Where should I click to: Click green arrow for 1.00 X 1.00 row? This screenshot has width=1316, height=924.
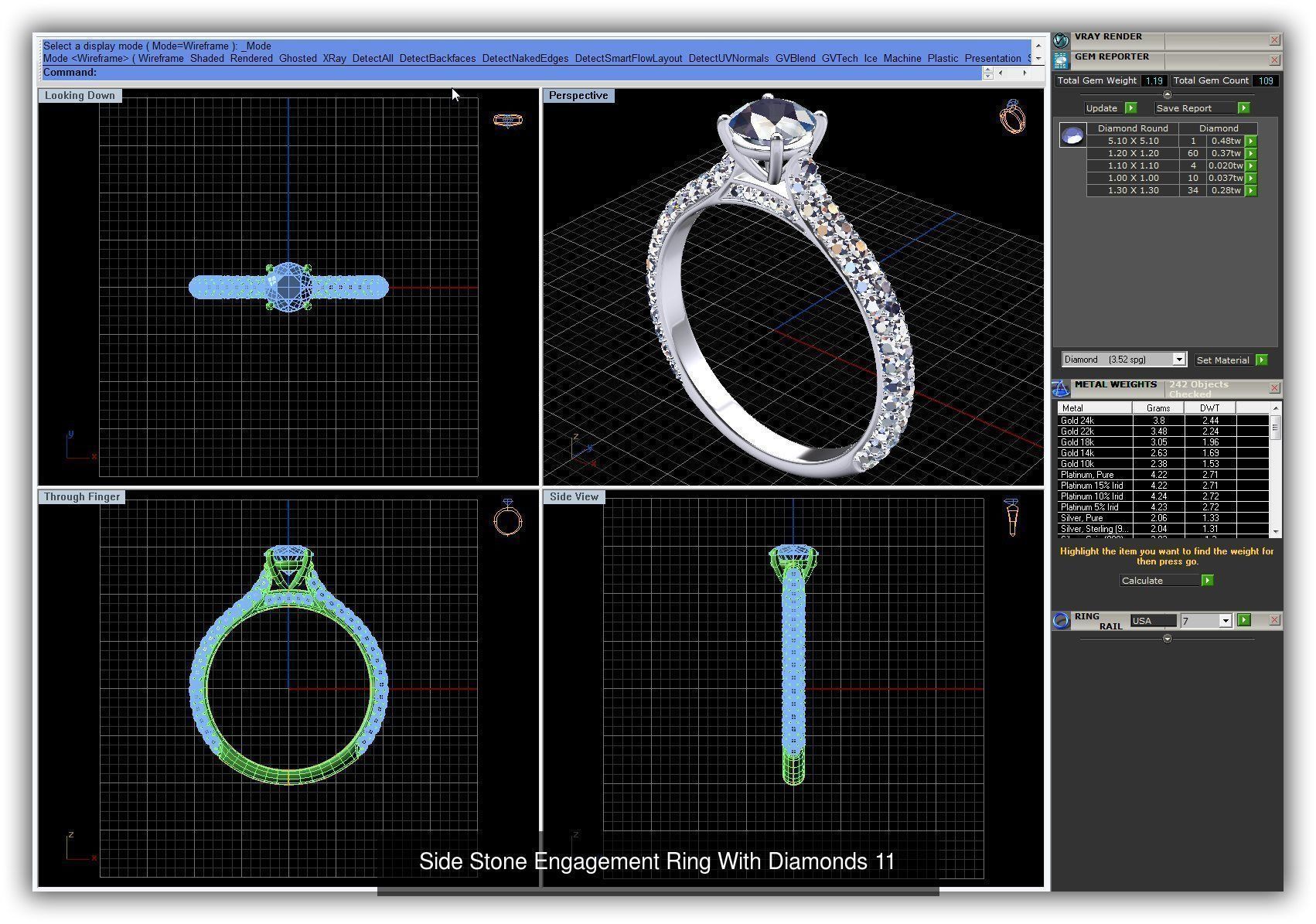(x=1250, y=179)
